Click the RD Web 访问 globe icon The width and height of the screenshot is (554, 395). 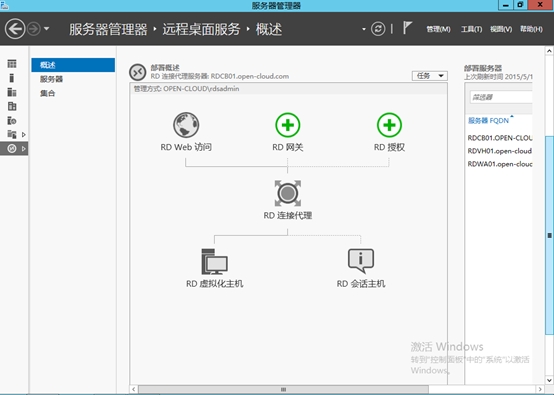(x=186, y=125)
